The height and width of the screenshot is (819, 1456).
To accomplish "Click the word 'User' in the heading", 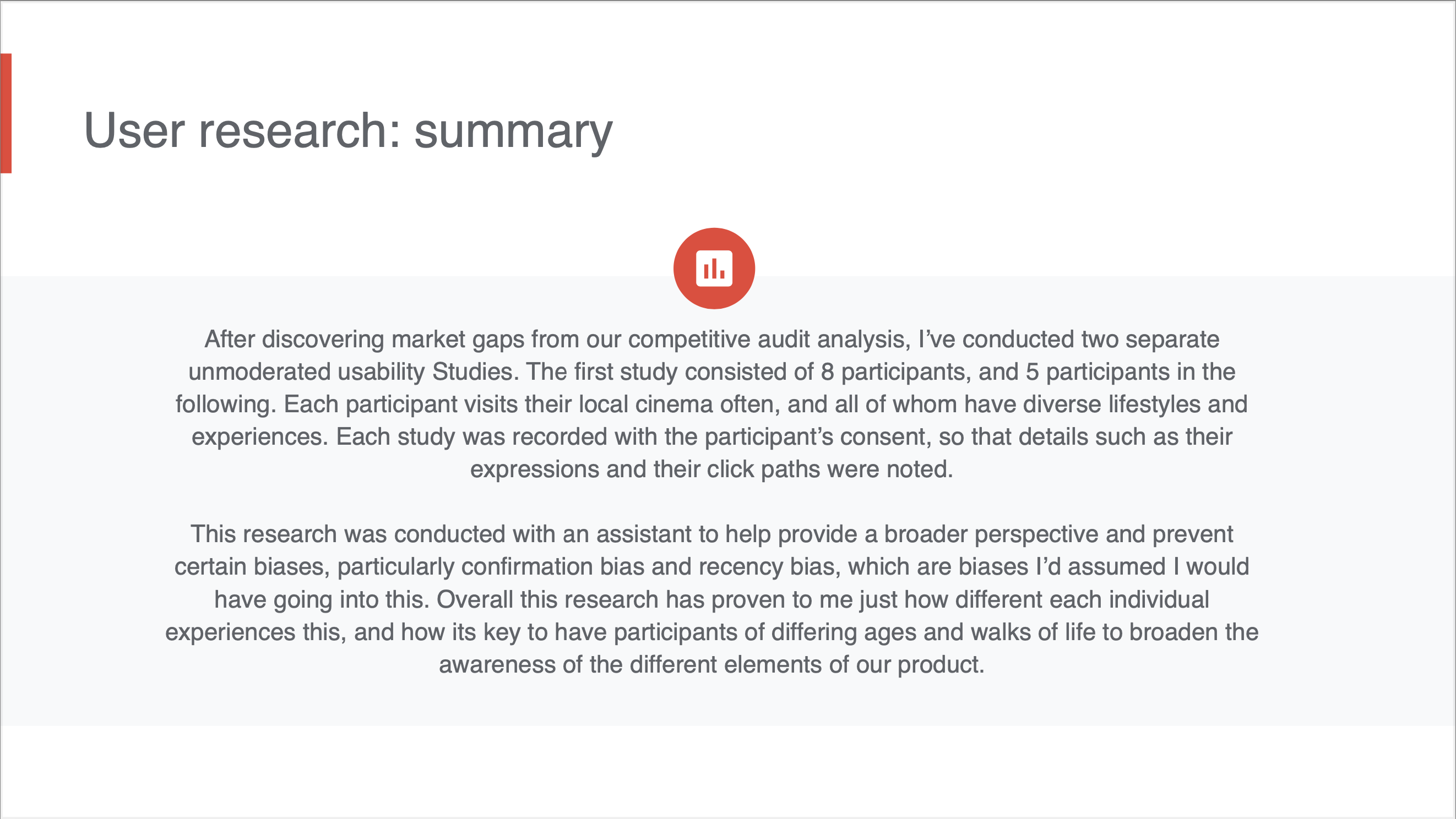I will 134,130.
